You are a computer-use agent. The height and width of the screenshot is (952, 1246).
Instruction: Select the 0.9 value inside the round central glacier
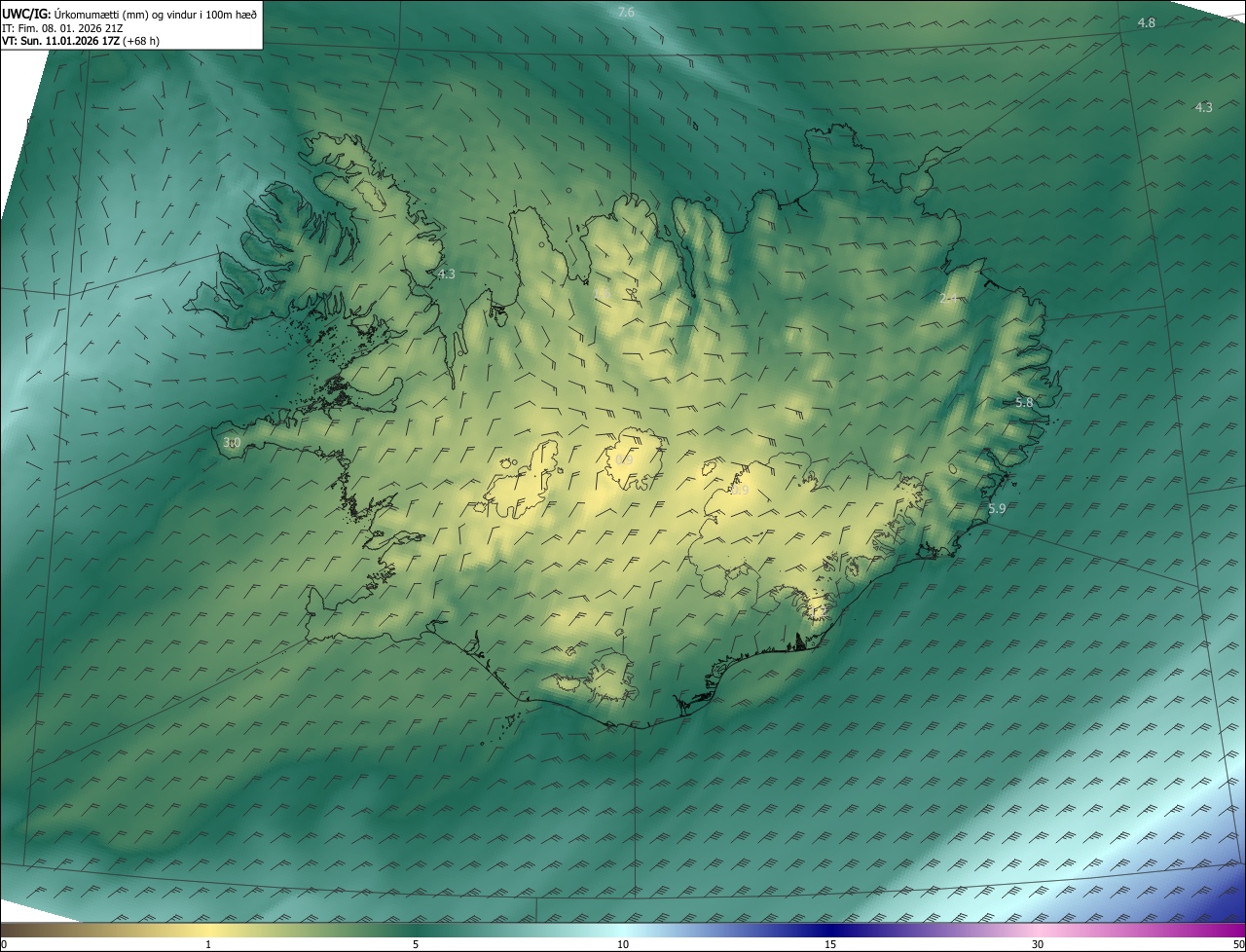[625, 459]
